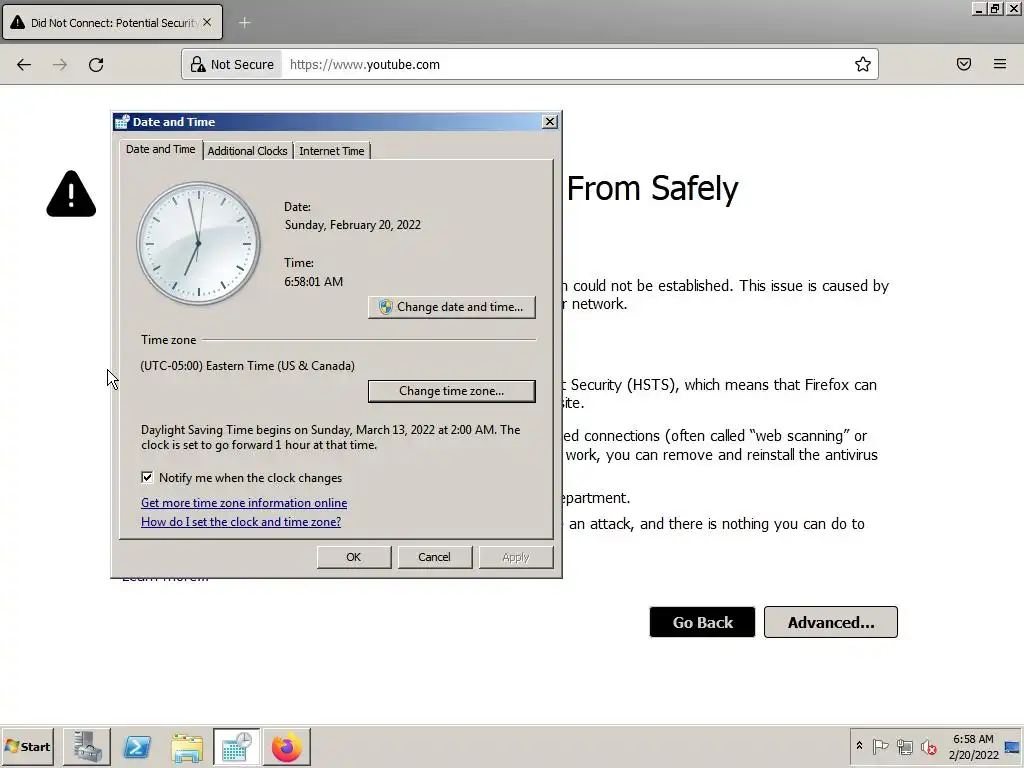Go back using Firefox back arrow
1024x768 pixels.
24,65
